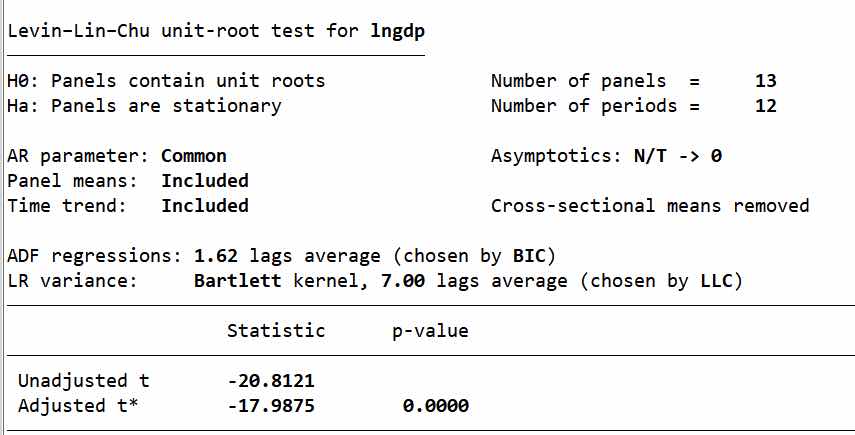Click the Panel means Included value
The image size is (855, 435).
(205, 181)
